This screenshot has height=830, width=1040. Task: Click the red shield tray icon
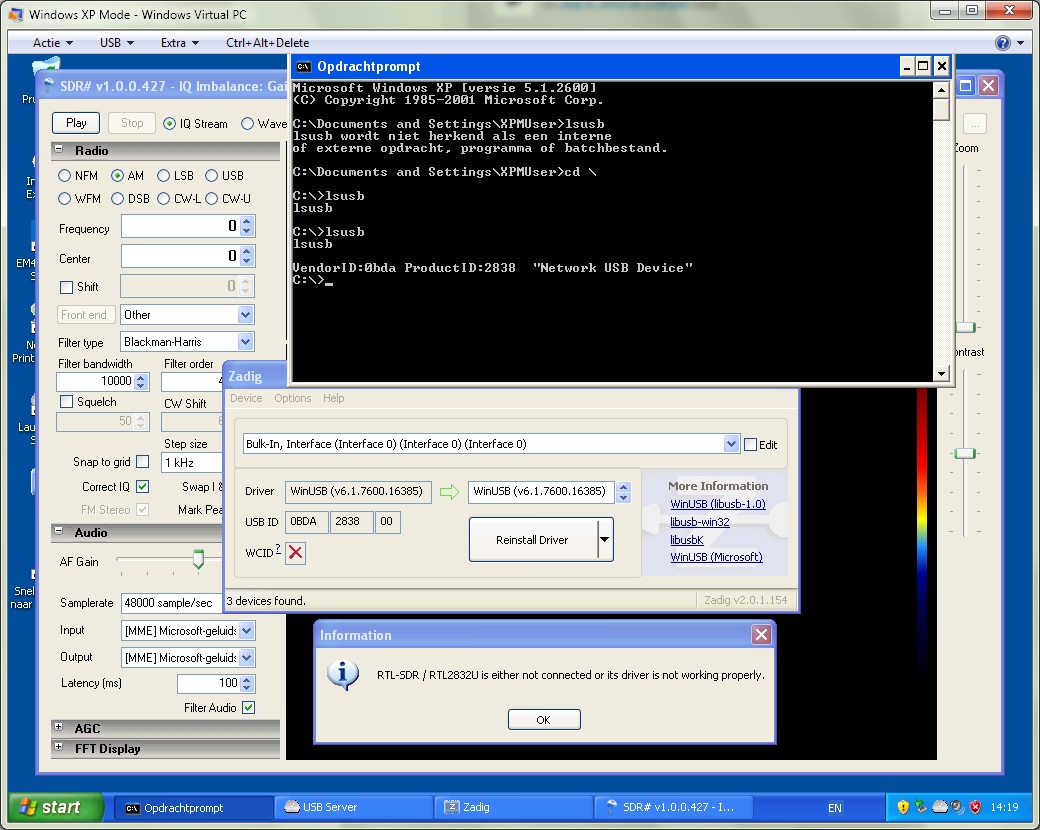(x=975, y=807)
